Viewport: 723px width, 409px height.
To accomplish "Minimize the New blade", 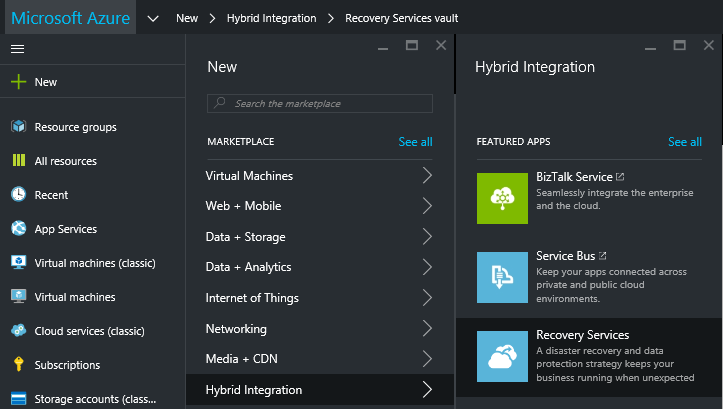I will [x=383, y=46].
